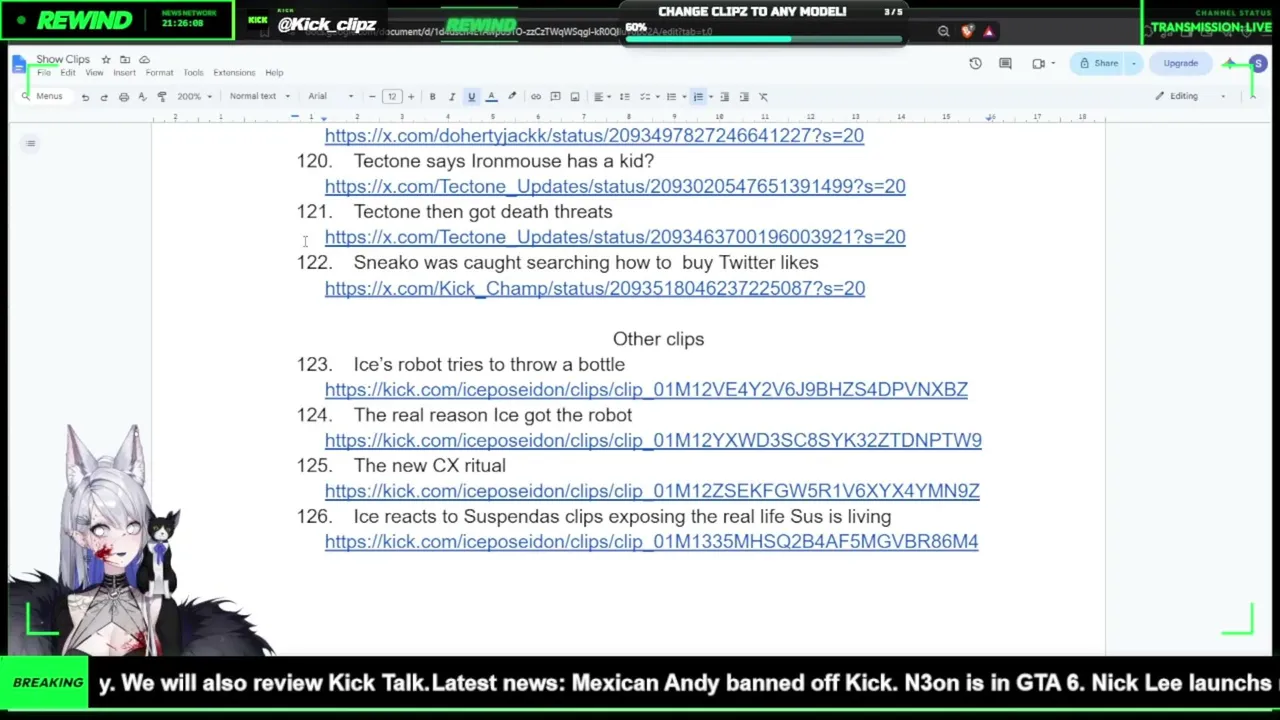1280x720 pixels.
Task: Toggle underline formatting
Action: (471, 97)
